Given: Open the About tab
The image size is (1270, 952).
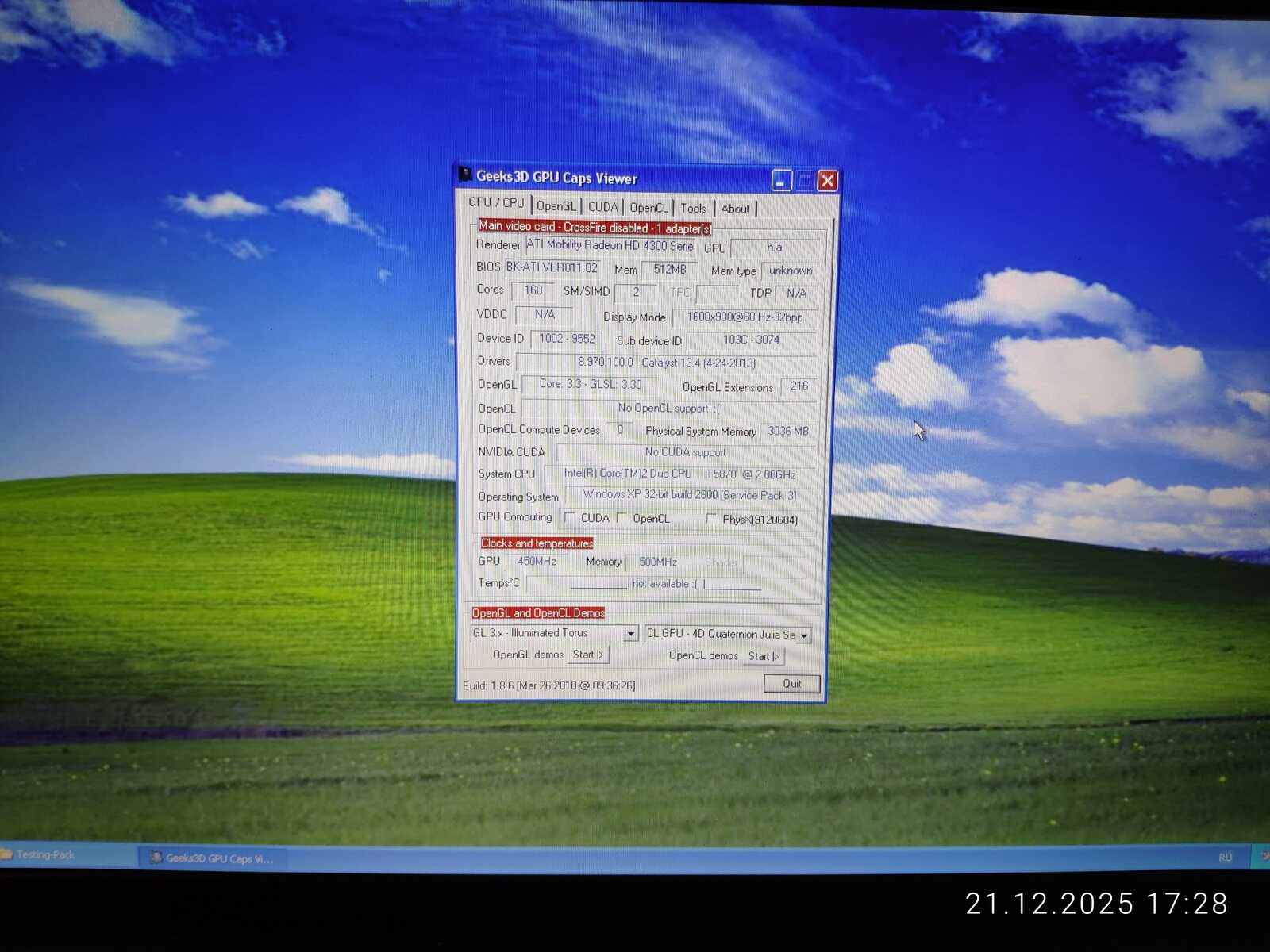Looking at the screenshot, I should click(x=736, y=209).
